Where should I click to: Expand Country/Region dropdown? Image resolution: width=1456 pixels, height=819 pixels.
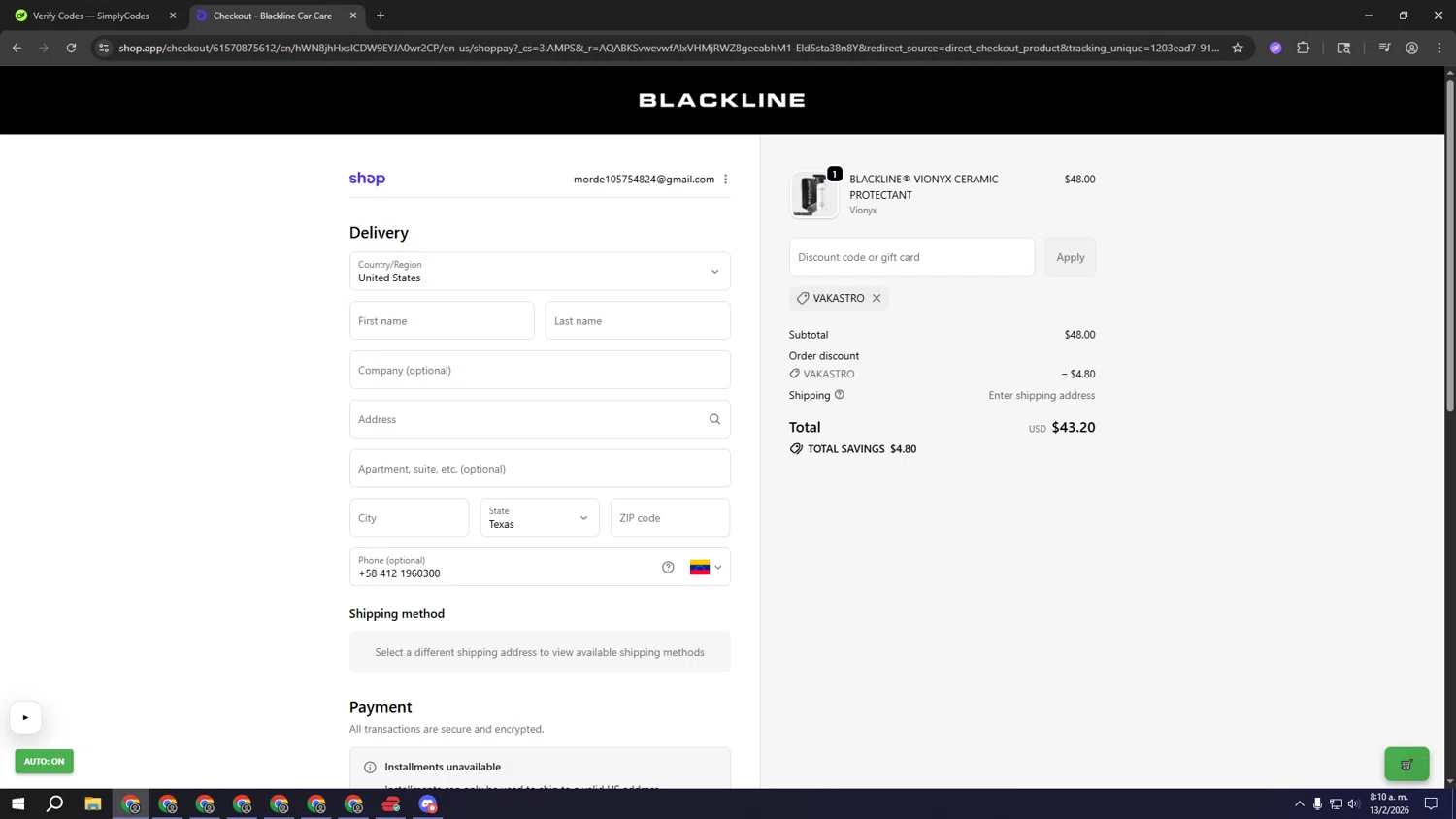point(540,271)
